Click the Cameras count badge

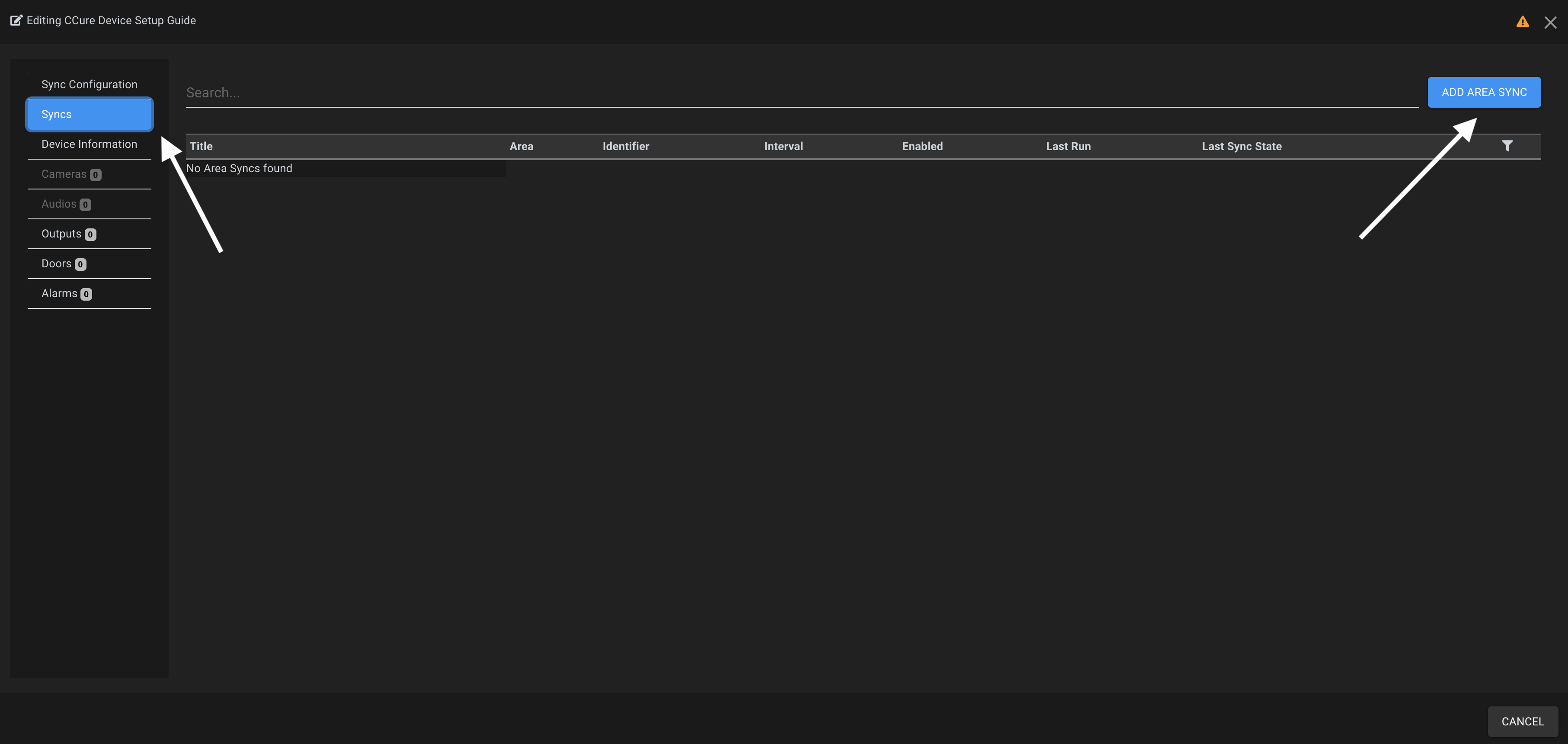pyautogui.click(x=96, y=175)
